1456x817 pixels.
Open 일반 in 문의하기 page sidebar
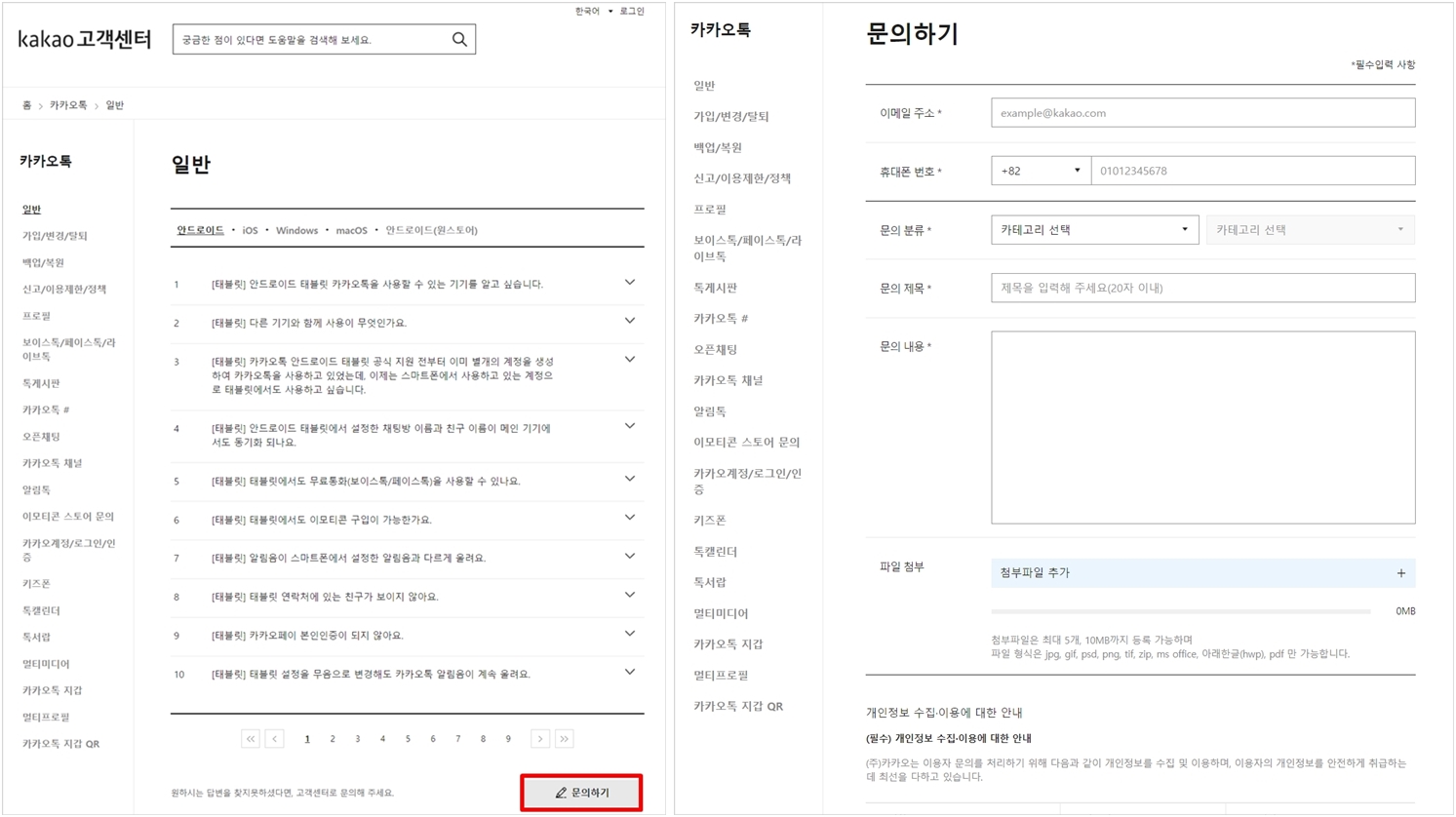pos(704,86)
